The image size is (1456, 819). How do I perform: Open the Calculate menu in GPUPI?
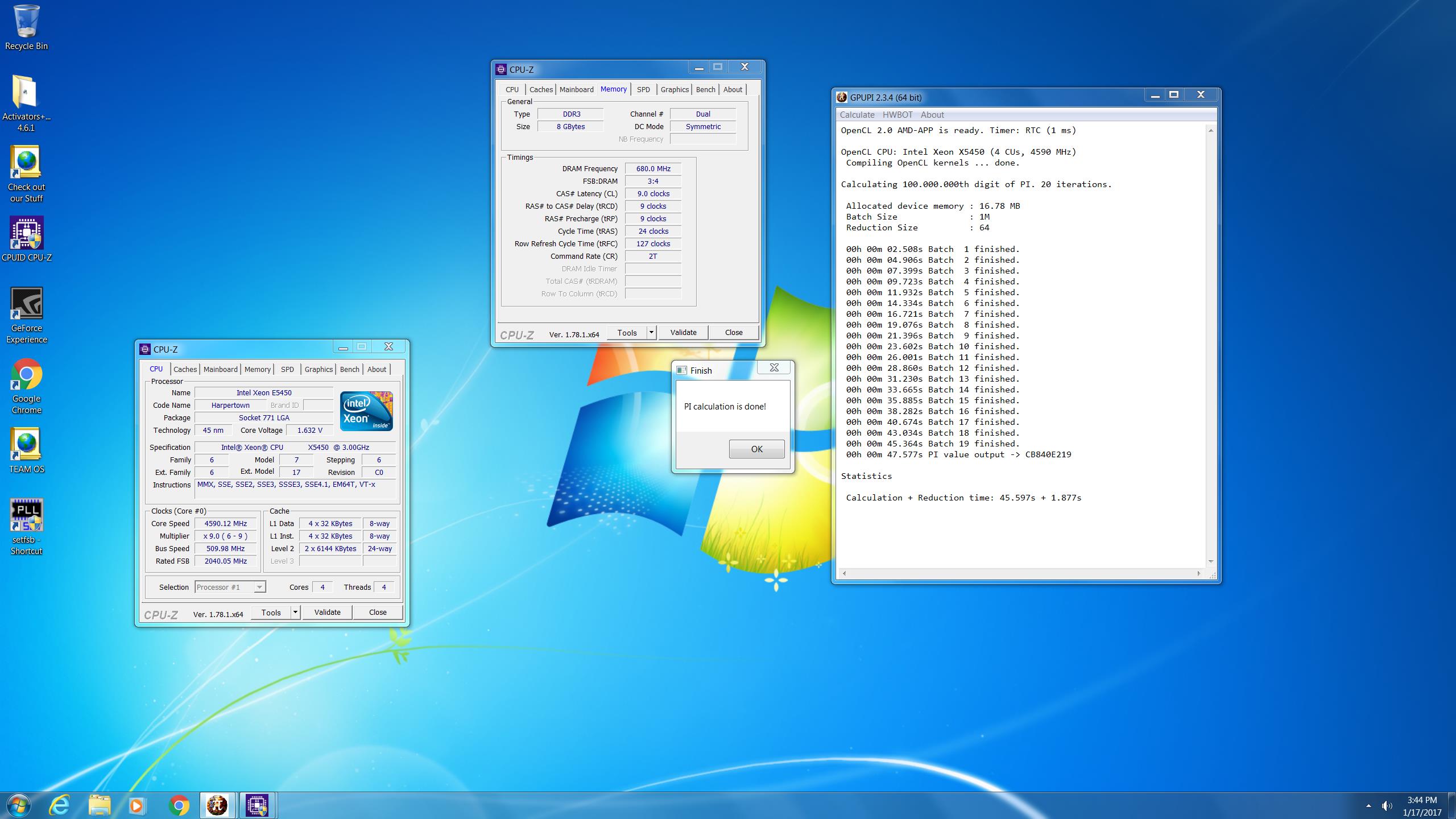pos(857,114)
